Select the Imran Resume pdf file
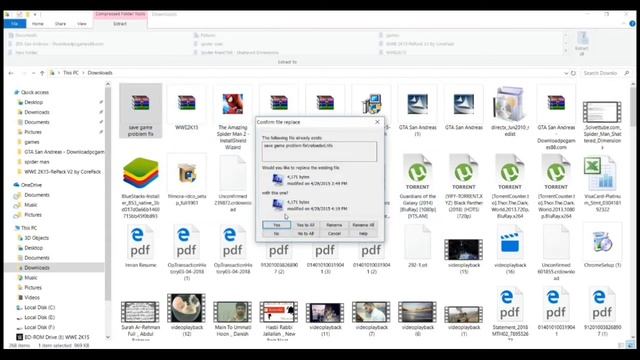 [140, 247]
